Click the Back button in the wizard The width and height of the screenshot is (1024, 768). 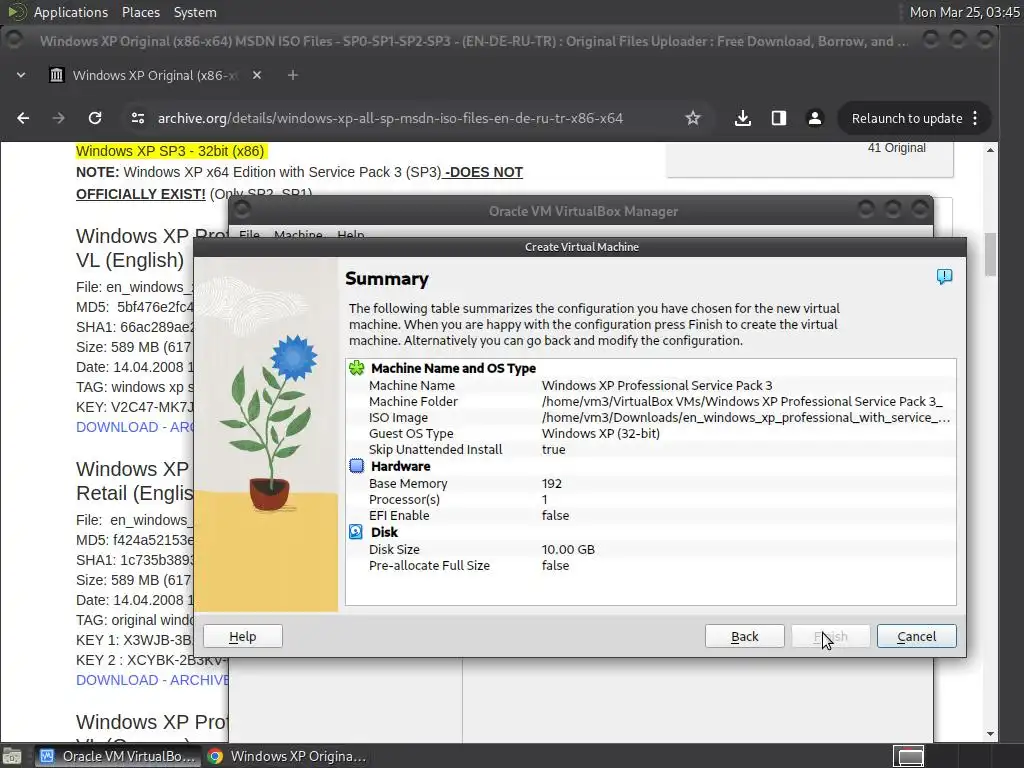pos(744,636)
